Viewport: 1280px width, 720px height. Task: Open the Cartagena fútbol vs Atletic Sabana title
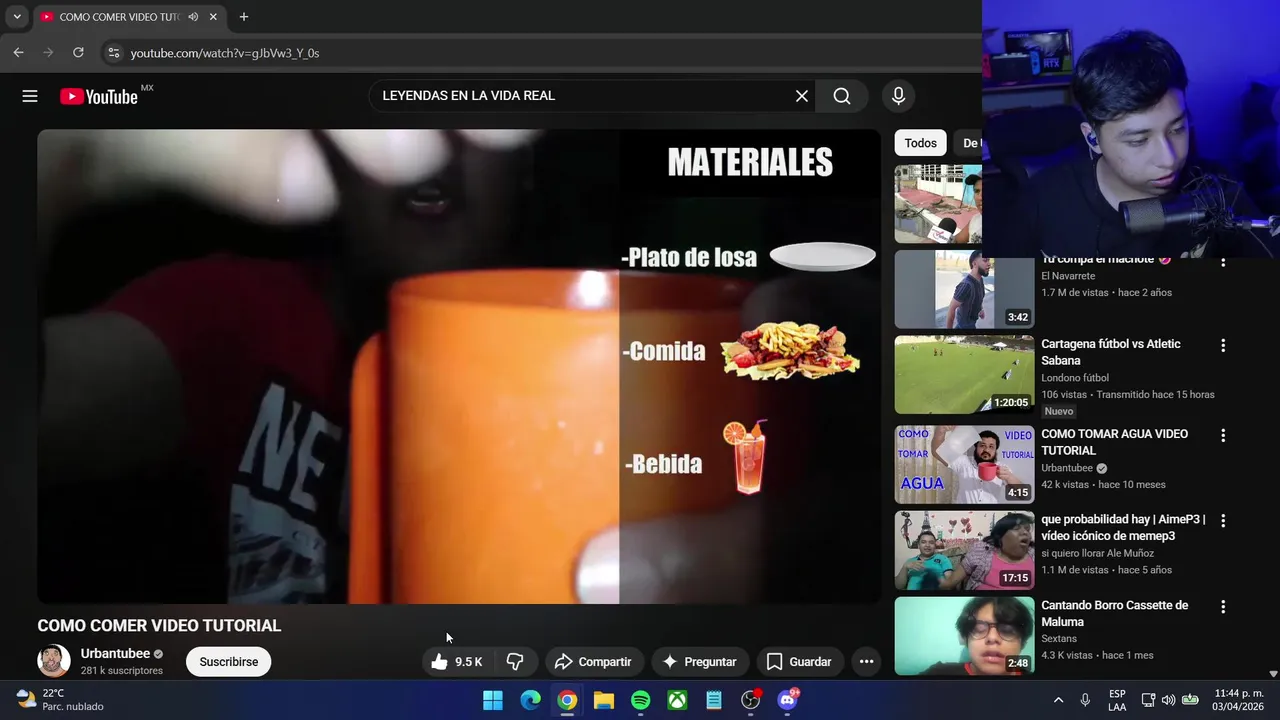pyautogui.click(x=1111, y=352)
